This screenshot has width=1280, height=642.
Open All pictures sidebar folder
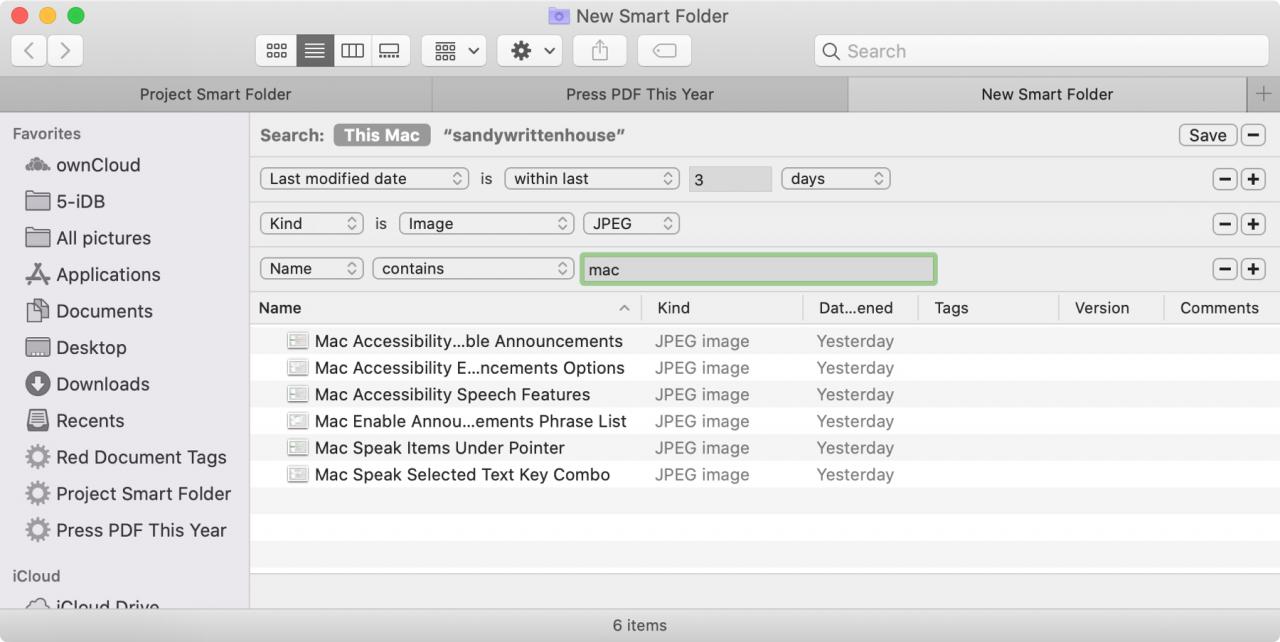[x=88, y=238]
